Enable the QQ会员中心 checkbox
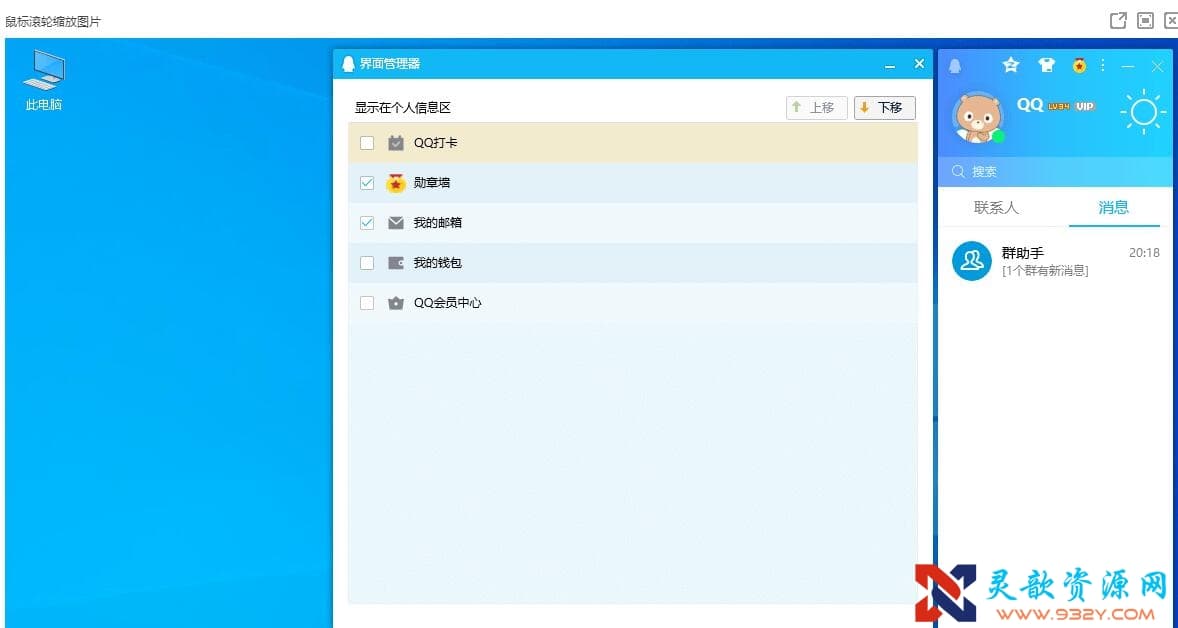This screenshot has width=1178, height=628. point(367,303)
